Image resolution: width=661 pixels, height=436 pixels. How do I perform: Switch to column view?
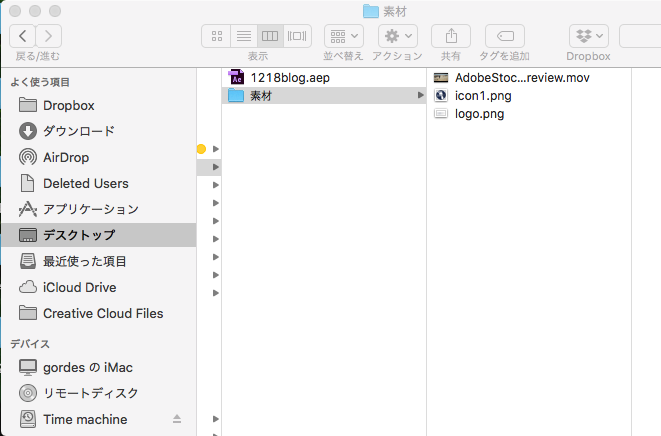pos(270,36)
